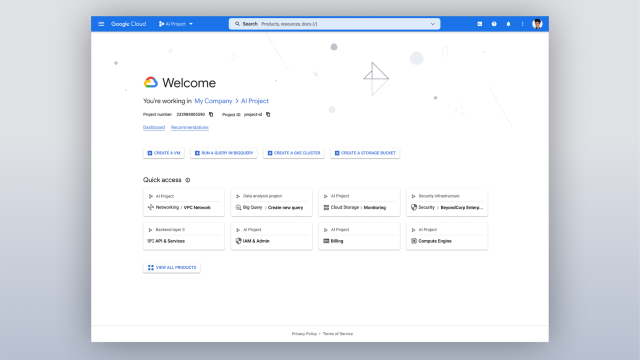Copy the project number to clipboard
This screenshot has width=640, height=360.
pos(211,114)
